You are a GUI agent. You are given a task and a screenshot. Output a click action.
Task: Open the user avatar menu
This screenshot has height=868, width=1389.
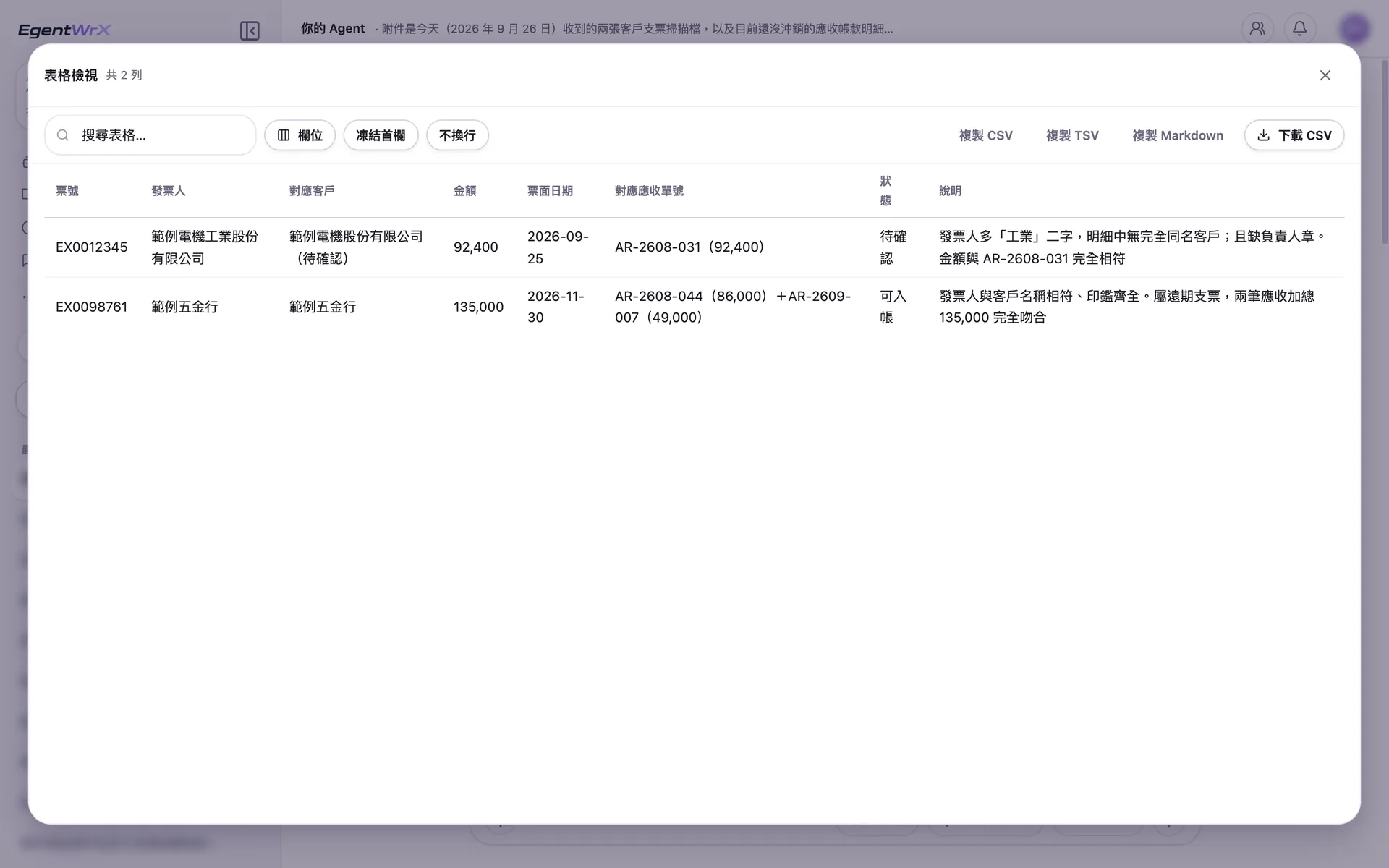[x=1354, y=29]
